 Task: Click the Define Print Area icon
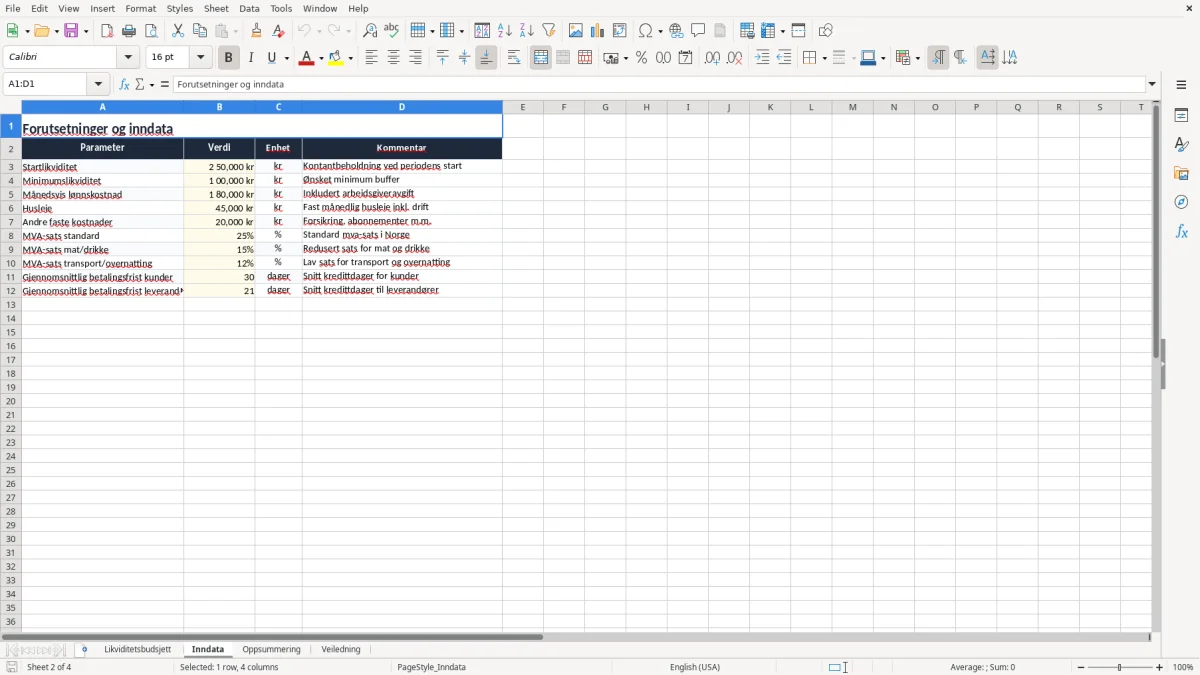(x=747, y=31)
